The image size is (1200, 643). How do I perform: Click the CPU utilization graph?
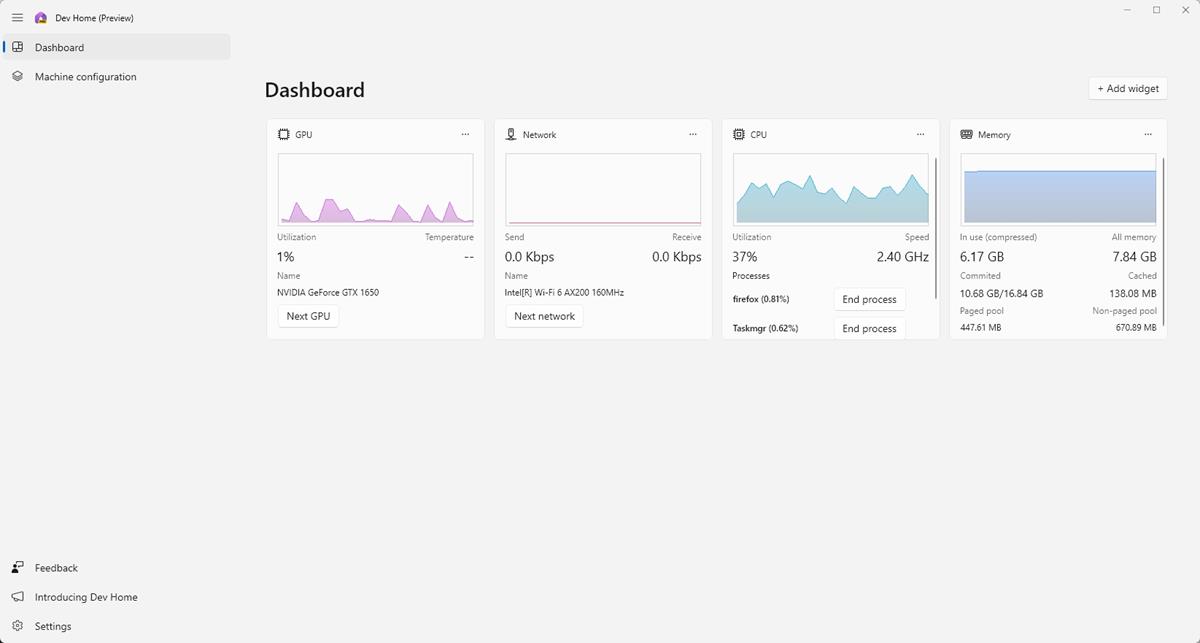pyautogui.click(x=831, y=189)
